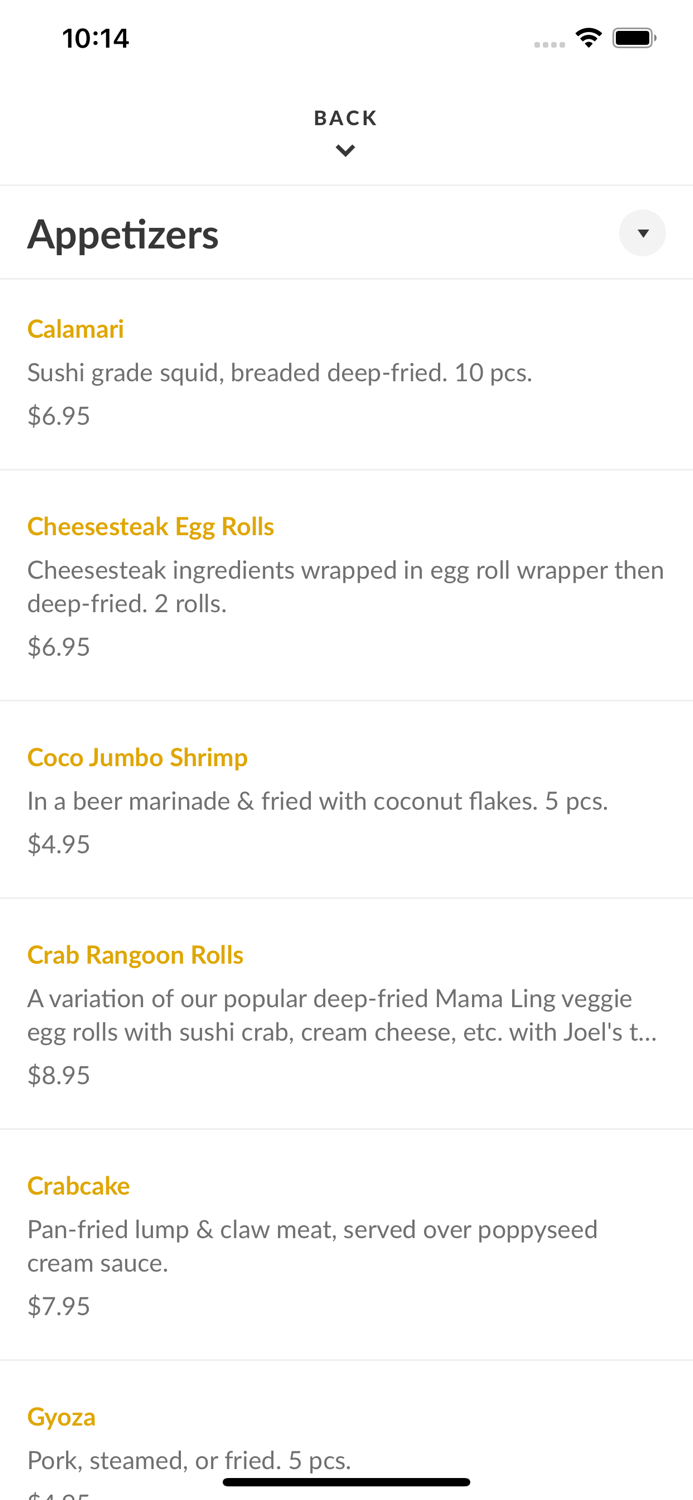Tap the cellular signal dots icon
Viewport: 693px width, 1500px height.
[x=549, y=43]
